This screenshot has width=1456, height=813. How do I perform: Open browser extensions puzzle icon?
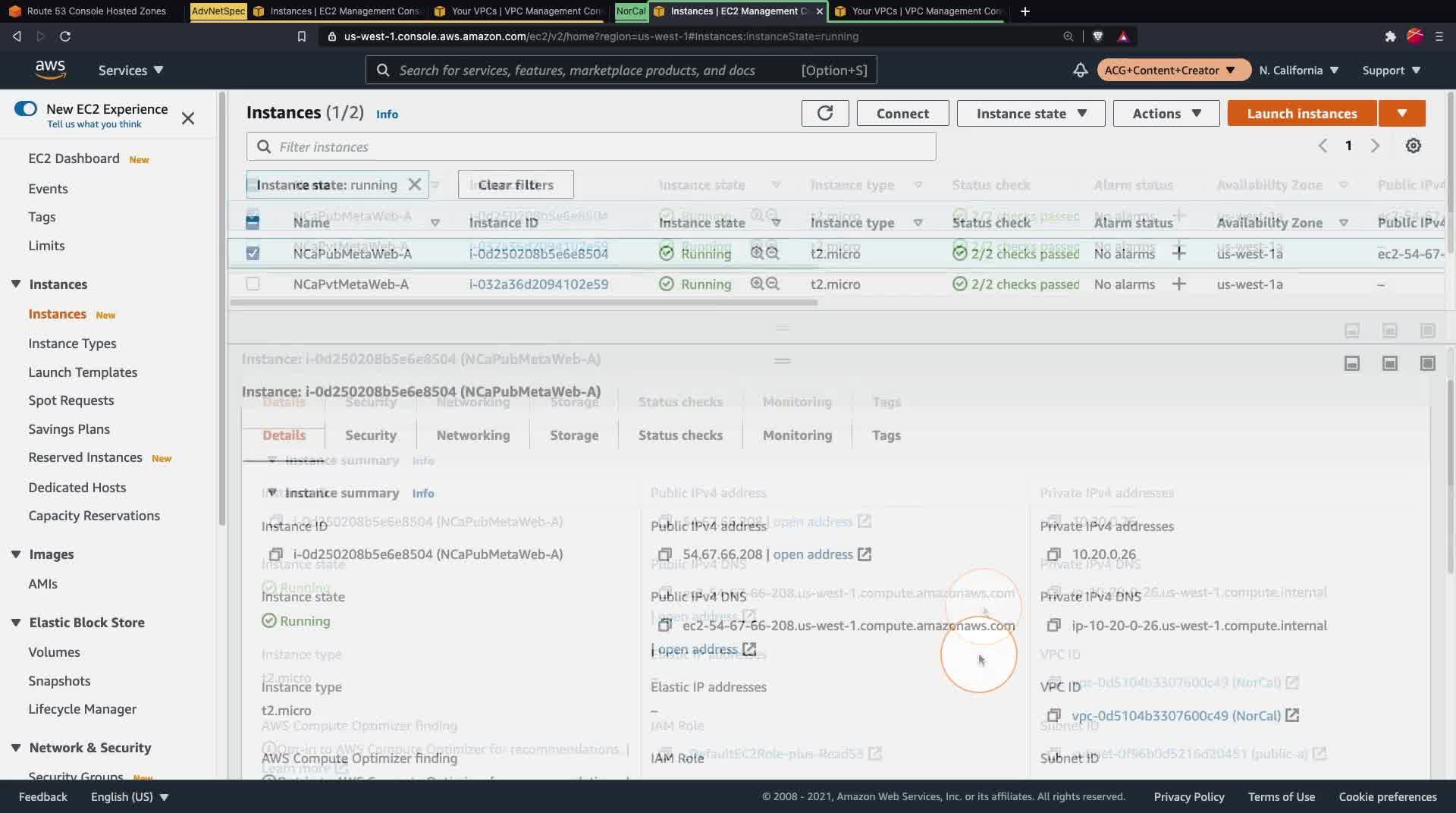tap(1390, 36)
